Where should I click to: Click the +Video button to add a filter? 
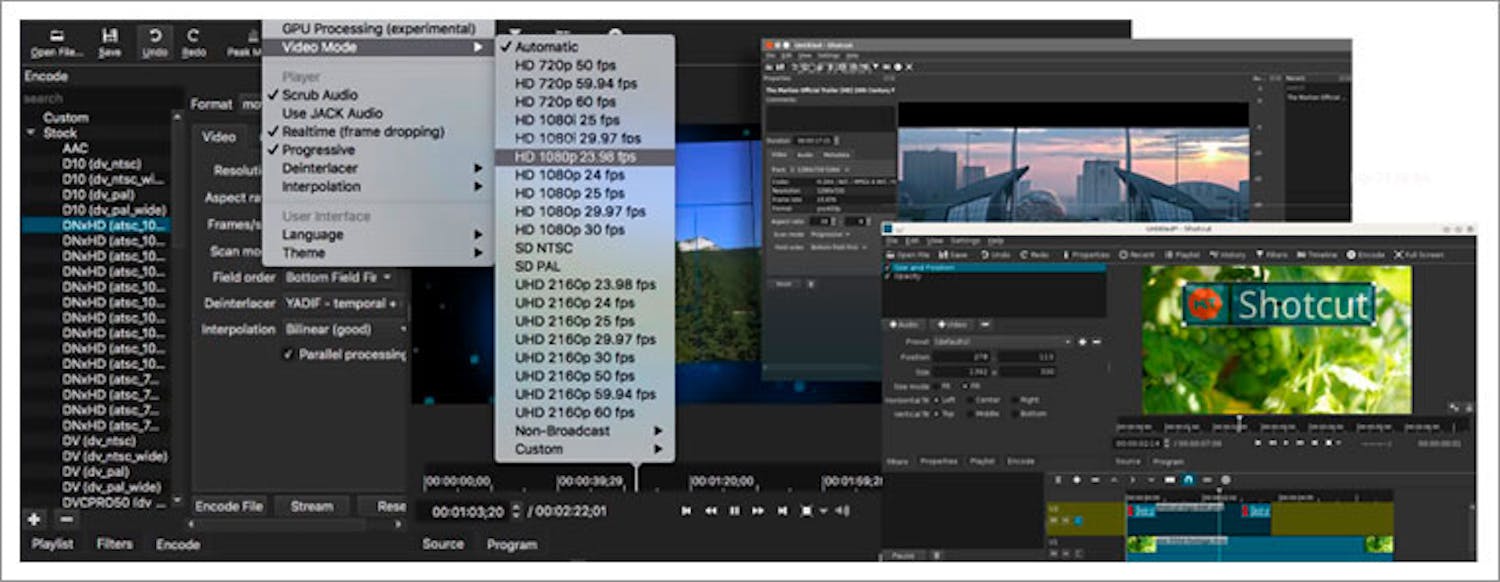(952, 324)
